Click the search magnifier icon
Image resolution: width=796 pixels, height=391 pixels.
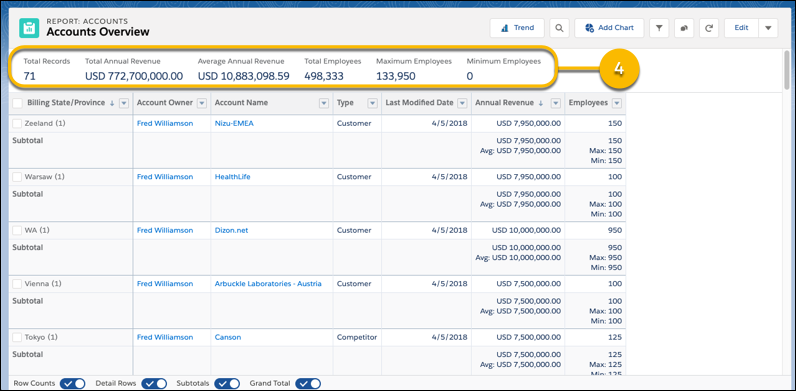(559, 28)
